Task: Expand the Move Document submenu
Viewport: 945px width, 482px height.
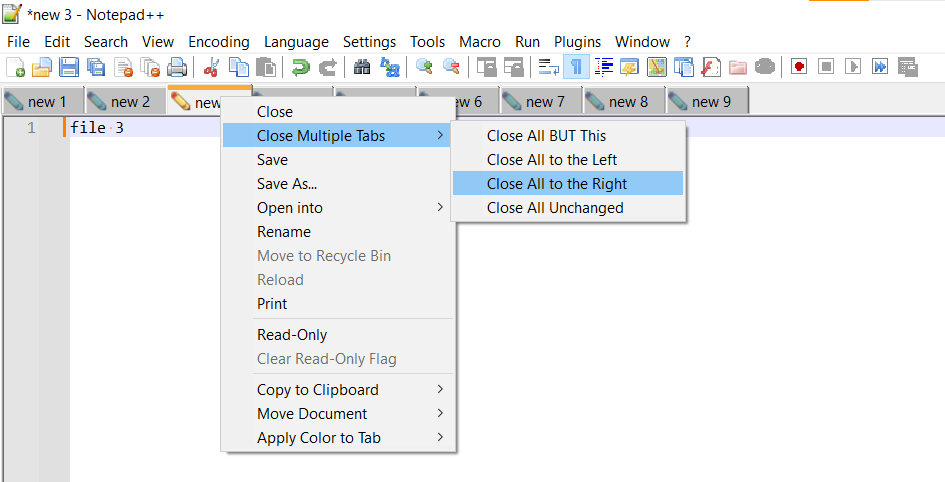Action: coord(338,414)
